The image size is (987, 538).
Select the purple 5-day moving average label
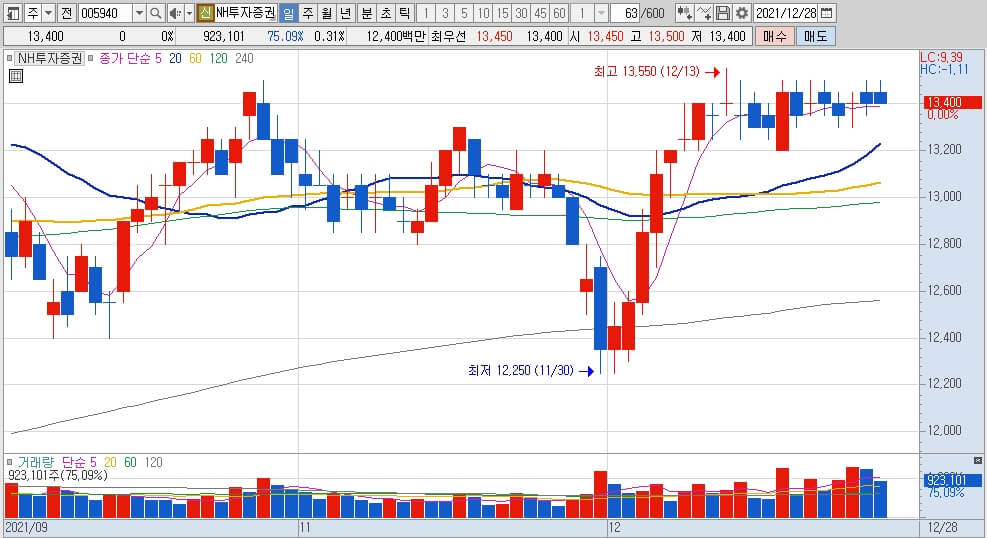click(x=158, y=59)
